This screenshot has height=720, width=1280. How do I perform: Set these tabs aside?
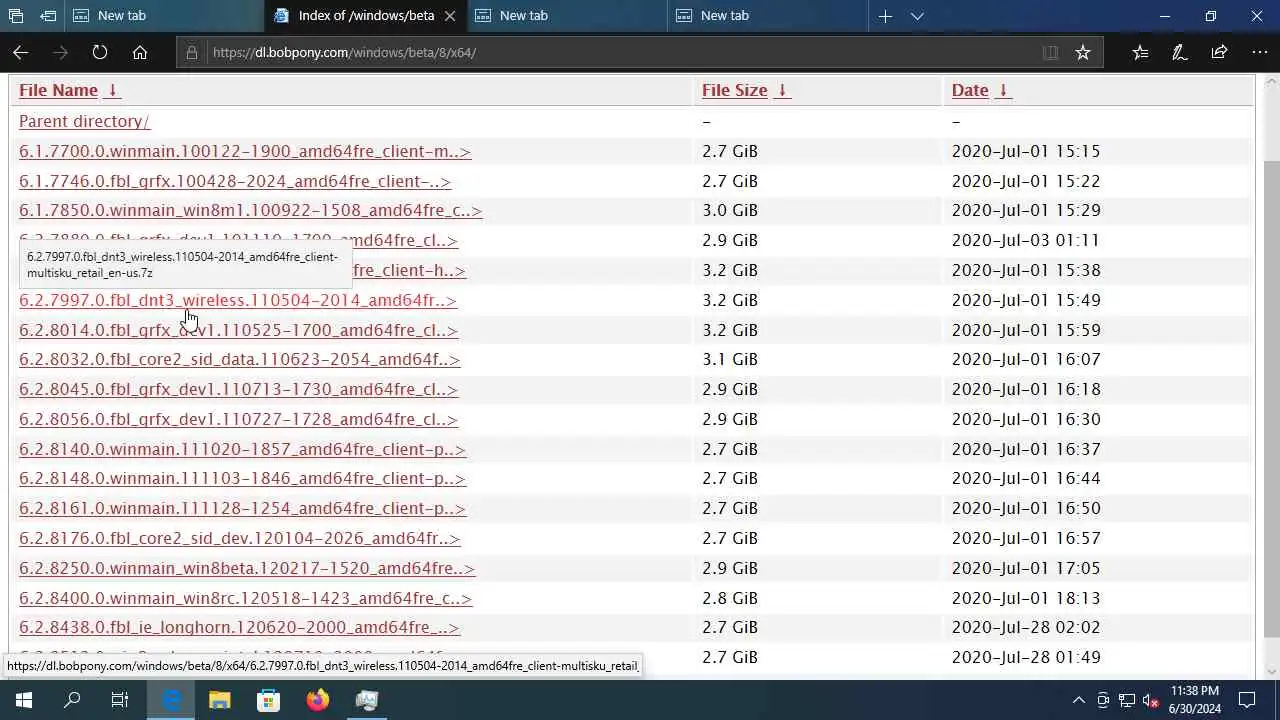point(48,16)
